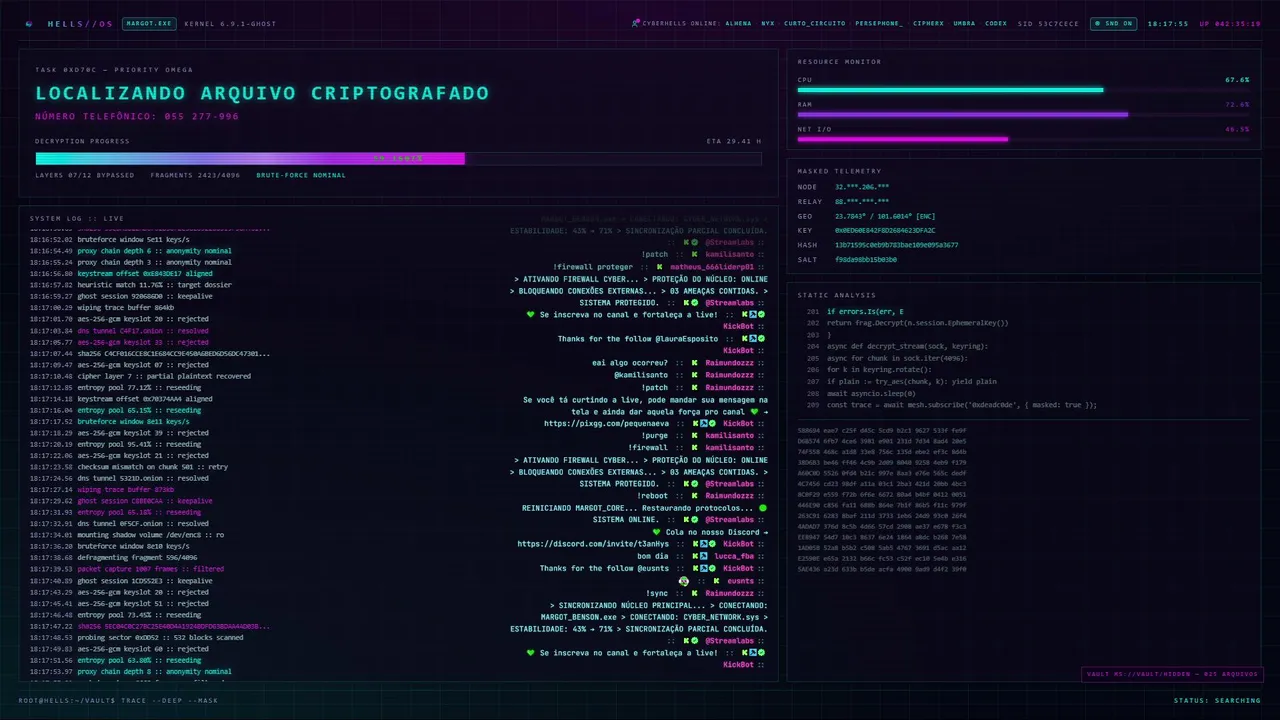The width and height of the screenshot is (1280, 720).
Task: Click the green heart after pro canal
Action: 754,411
